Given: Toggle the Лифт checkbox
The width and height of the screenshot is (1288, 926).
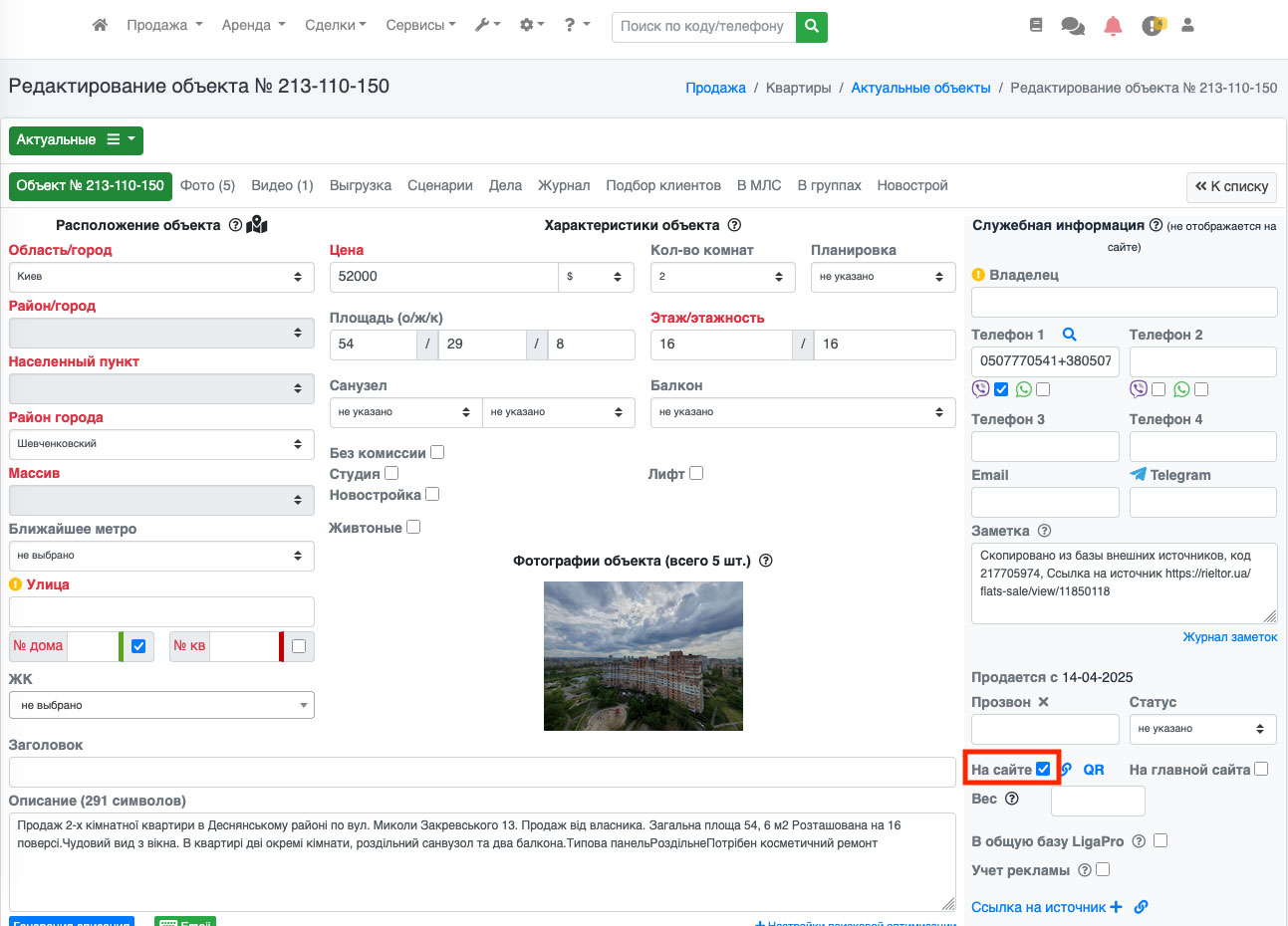Looking at the screenshot, I should coord(696,473).
